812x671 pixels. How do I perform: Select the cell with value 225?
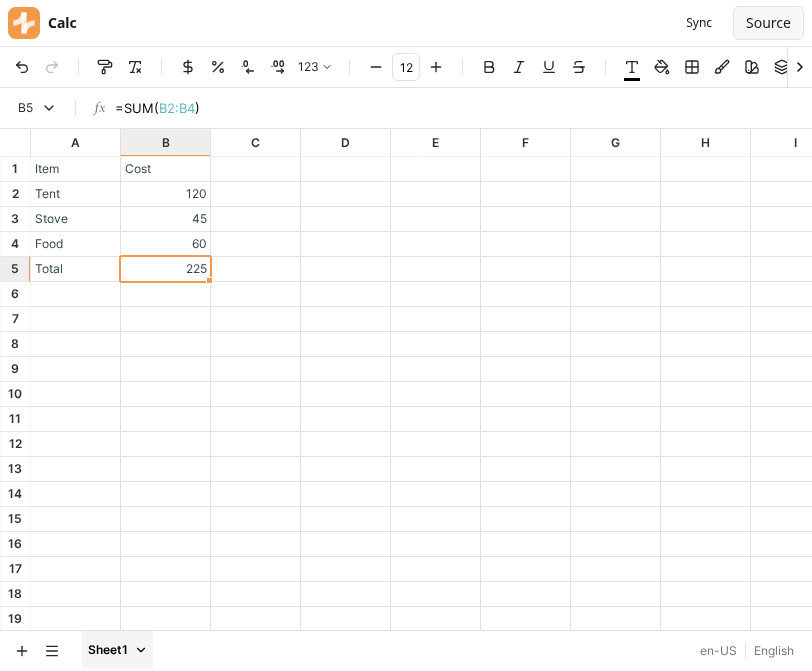[166, 269]
